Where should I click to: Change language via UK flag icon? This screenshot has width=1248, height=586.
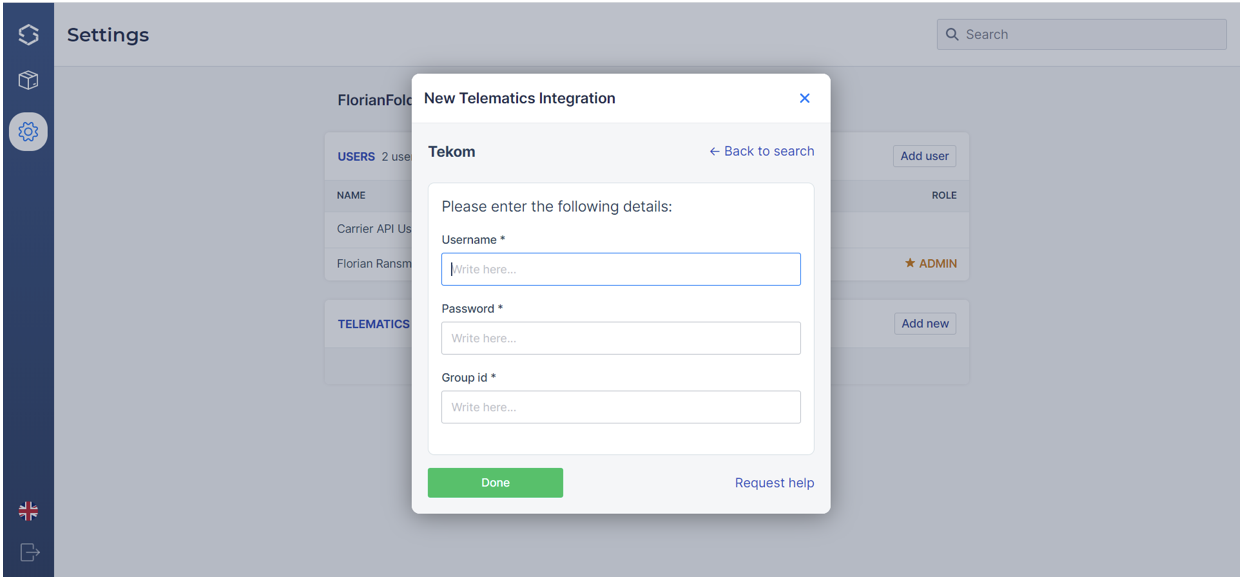[x=28, y=511]
